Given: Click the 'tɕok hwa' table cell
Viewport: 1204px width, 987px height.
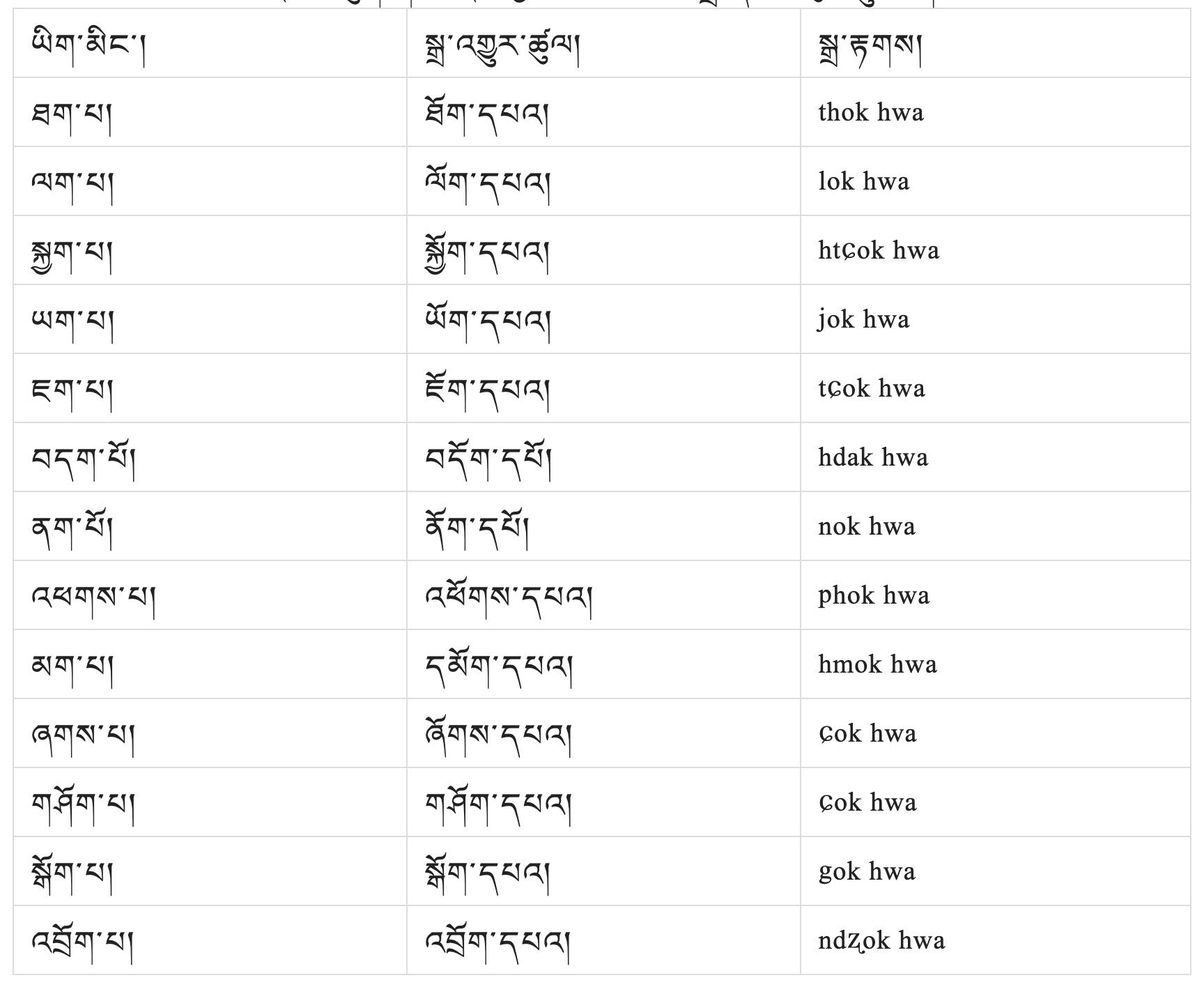Looking at the screenshot, I should click(x=996, y=388).
